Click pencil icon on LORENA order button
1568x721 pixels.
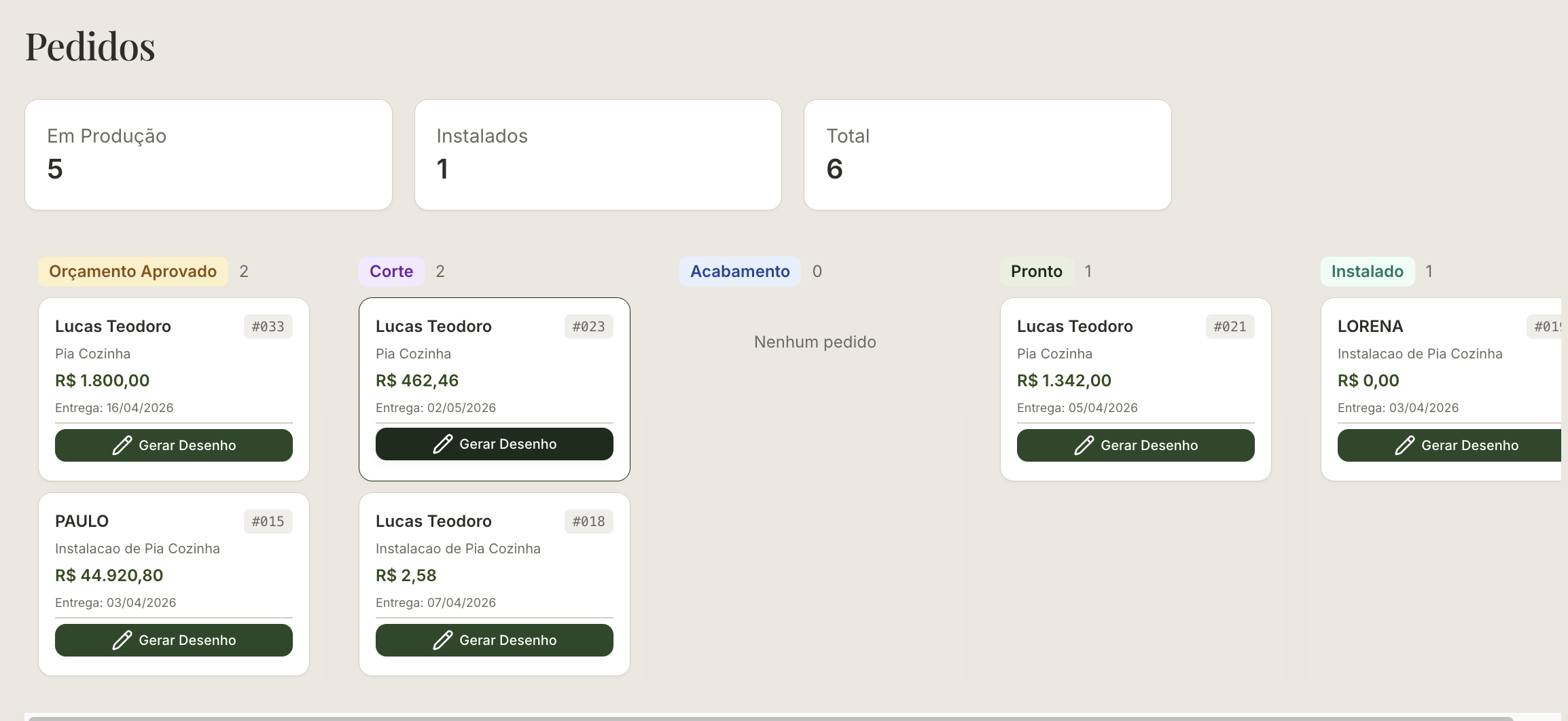(1405, 445)
